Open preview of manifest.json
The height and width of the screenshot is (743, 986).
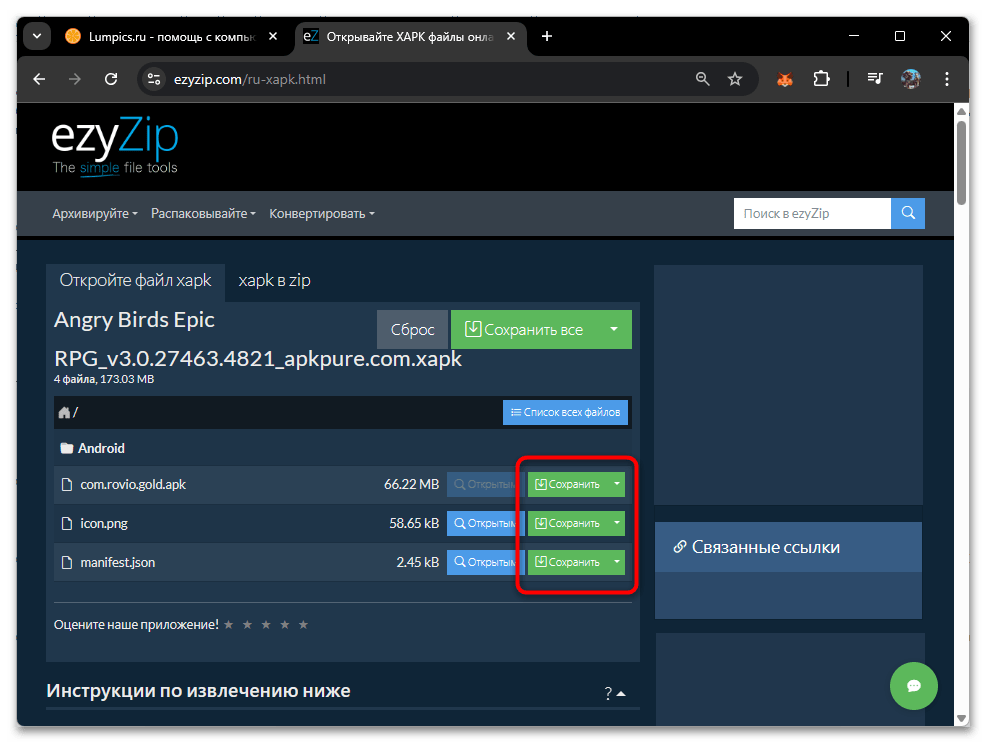point(485,562)
